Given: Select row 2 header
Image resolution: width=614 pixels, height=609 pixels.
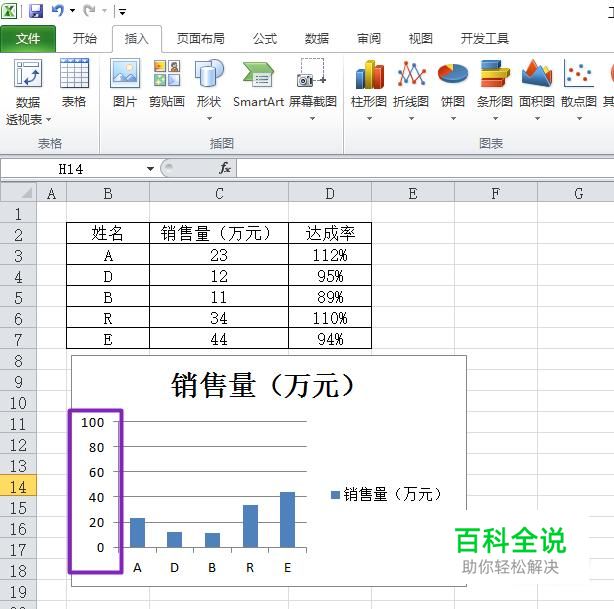Looking at the screenshot, I should coord(18,235).
